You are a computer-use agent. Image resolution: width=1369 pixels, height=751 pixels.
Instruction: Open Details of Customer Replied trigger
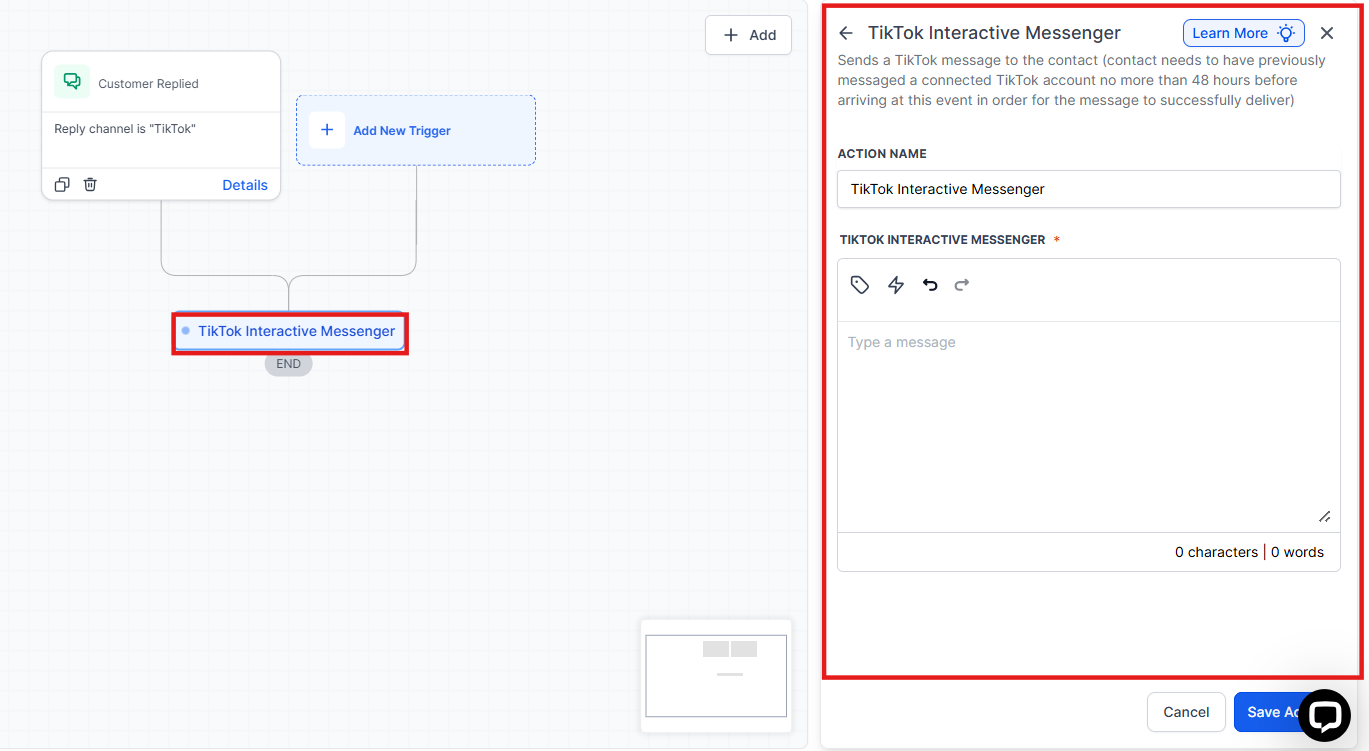tap(245, 185)
